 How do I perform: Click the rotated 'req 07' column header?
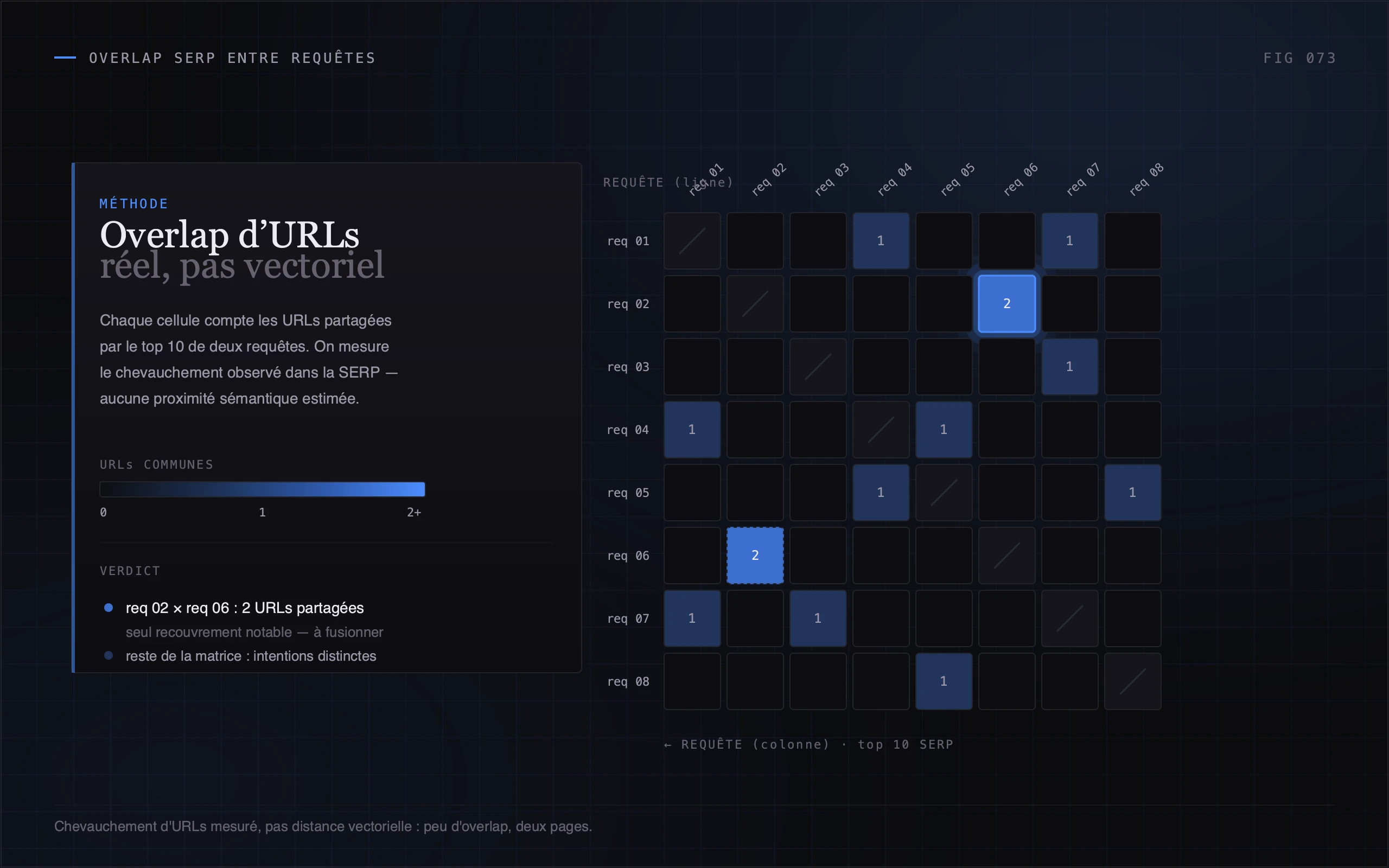pos(1084,179)
